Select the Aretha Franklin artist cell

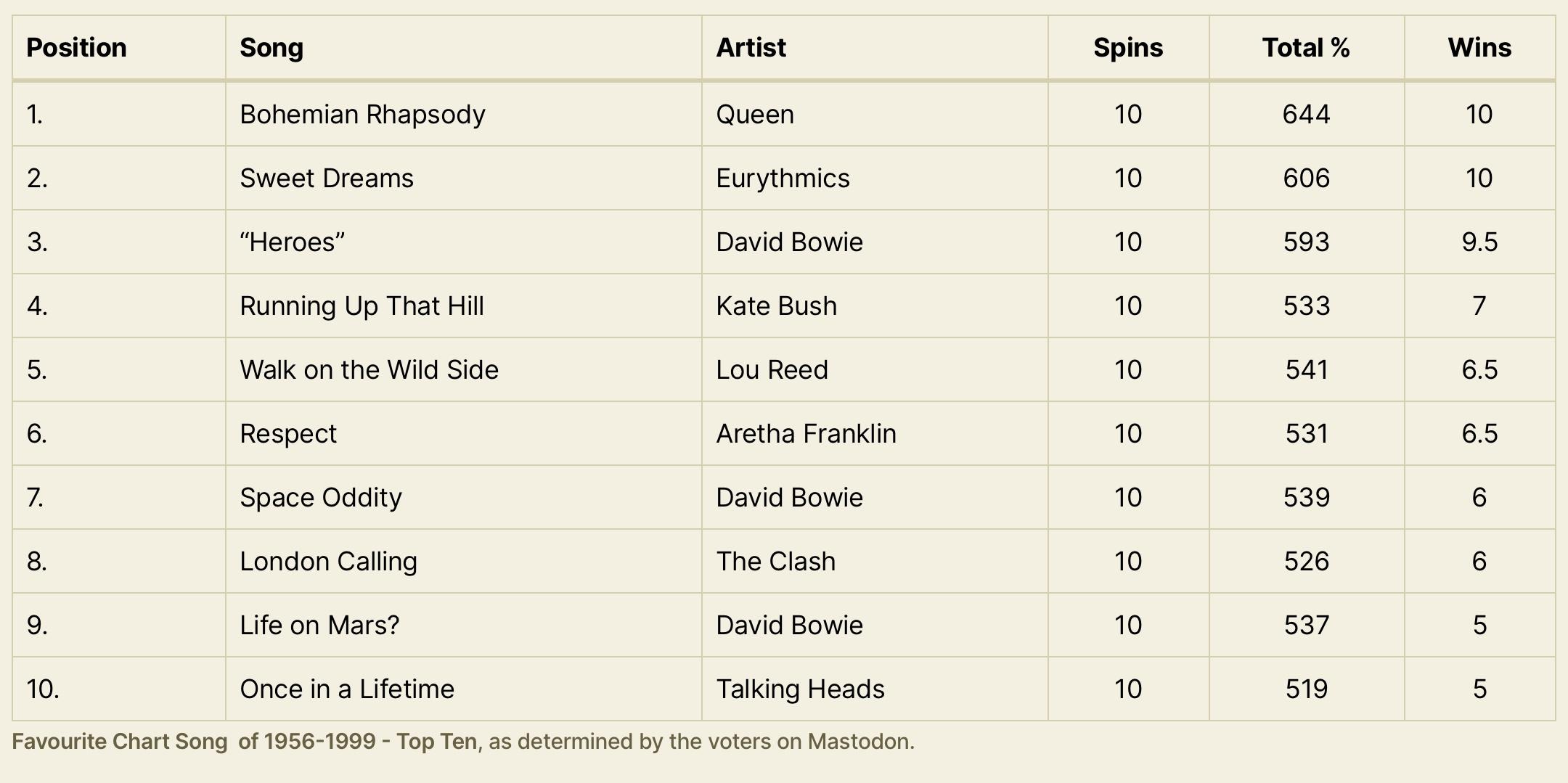(806, 434)
